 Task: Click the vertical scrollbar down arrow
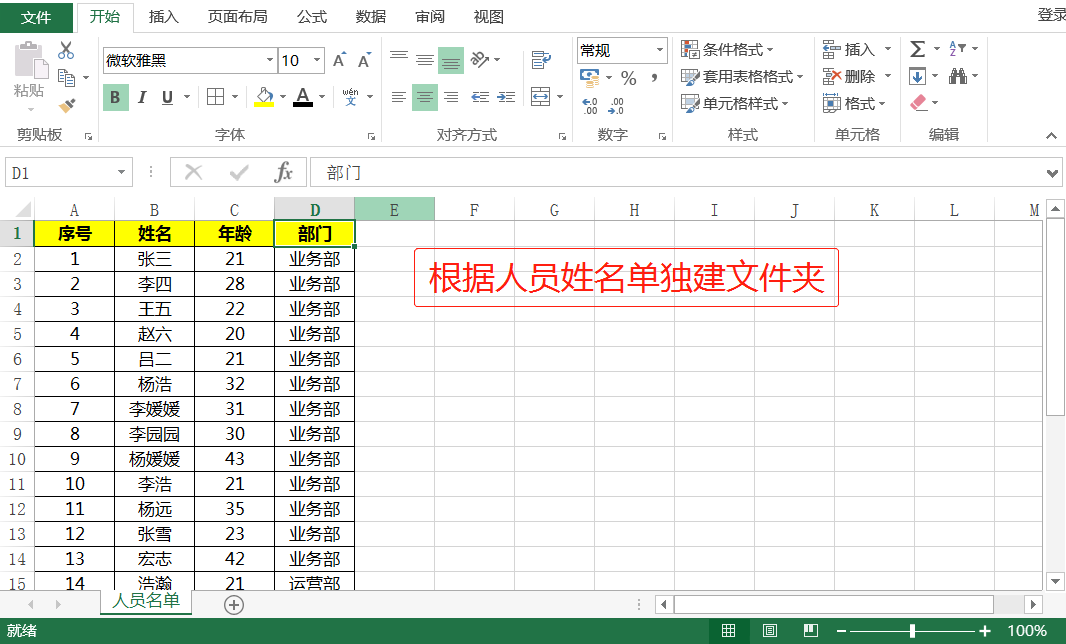pyautogui.click(x=1055, y=581)
